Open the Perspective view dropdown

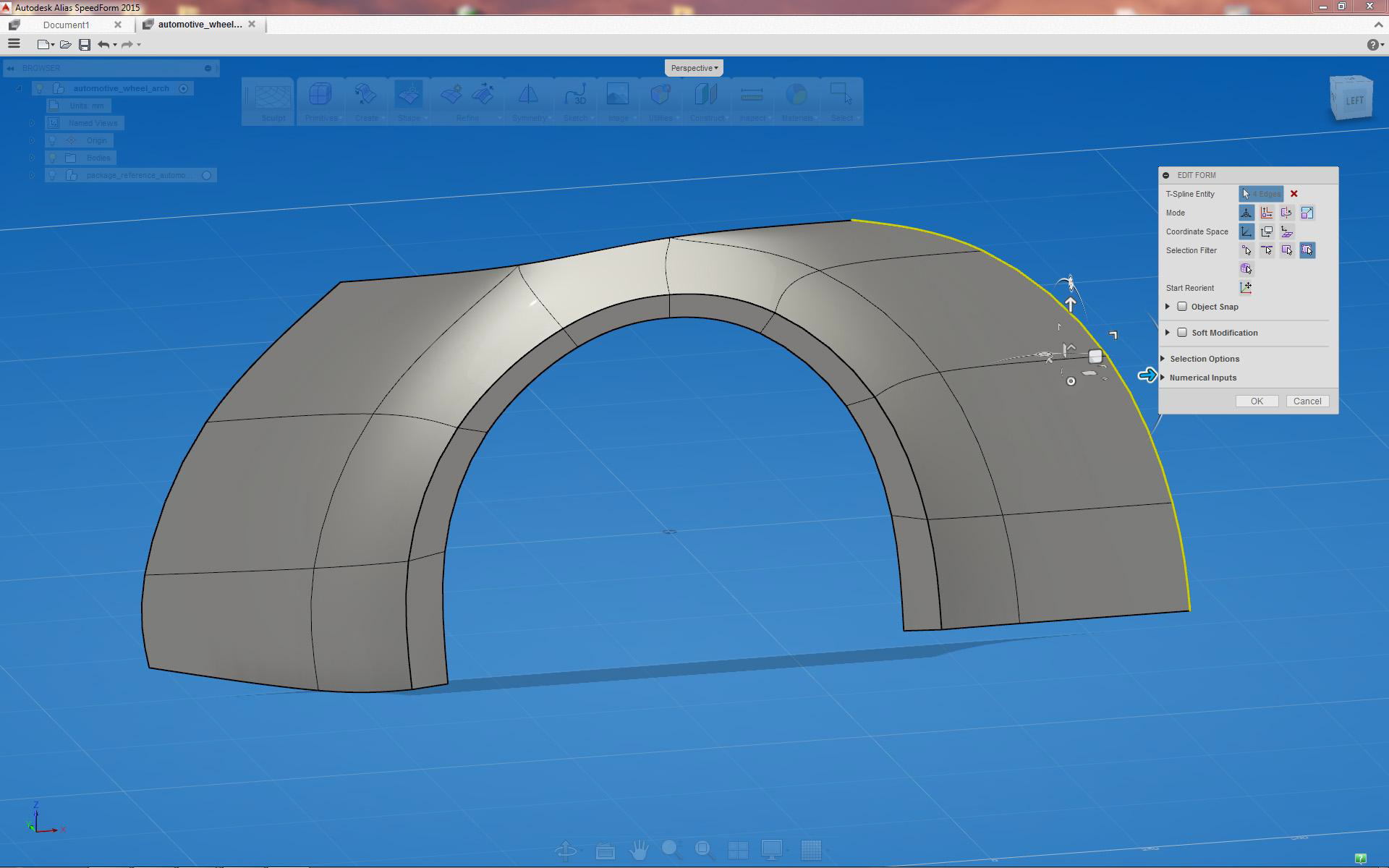coord(694,68)
